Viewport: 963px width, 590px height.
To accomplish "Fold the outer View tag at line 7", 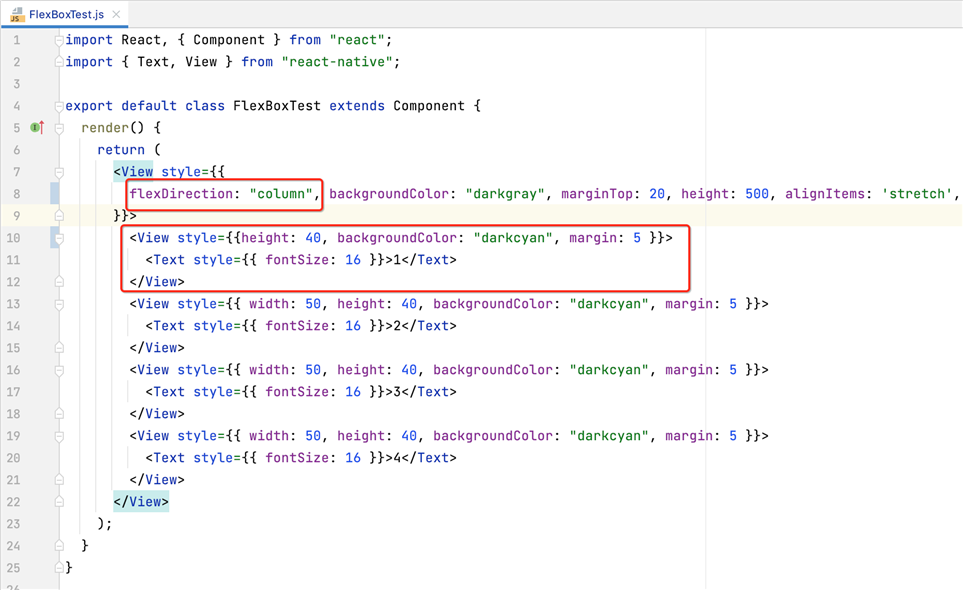I will [59, 172].
